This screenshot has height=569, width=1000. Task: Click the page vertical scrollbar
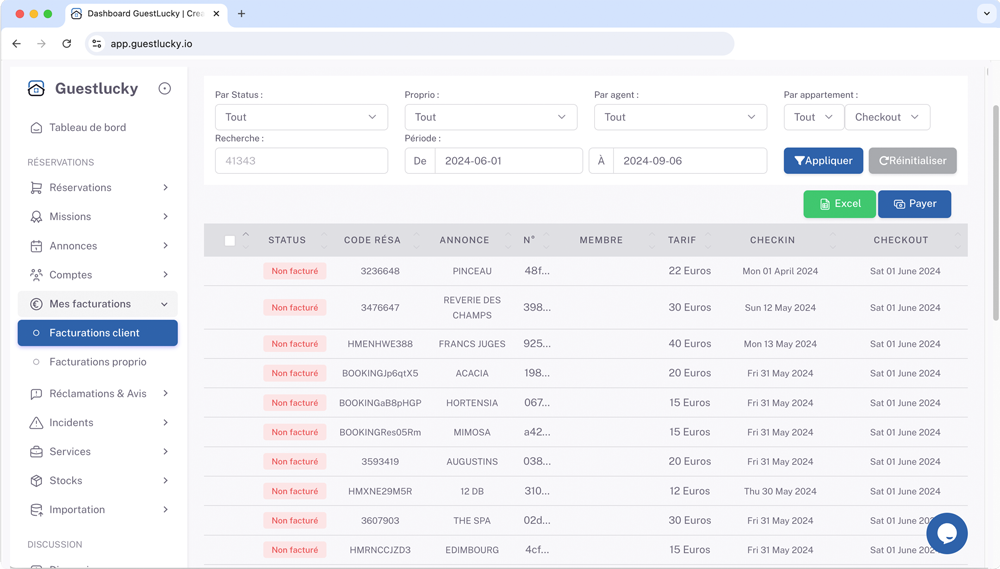point(996,212)
